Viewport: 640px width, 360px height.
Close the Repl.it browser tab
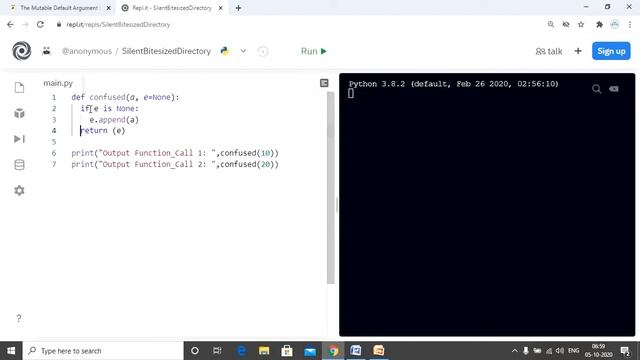[x=220, y=8]
